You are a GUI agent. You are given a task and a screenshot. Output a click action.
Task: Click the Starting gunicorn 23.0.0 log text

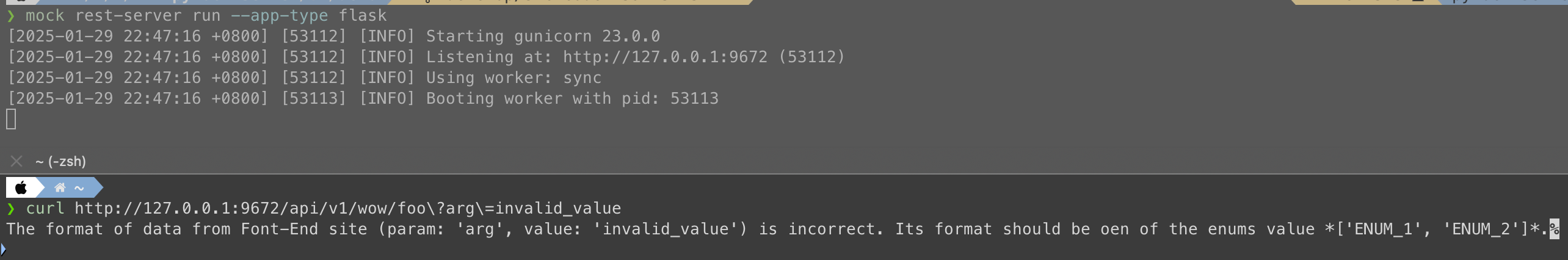[x=543, y=37]
